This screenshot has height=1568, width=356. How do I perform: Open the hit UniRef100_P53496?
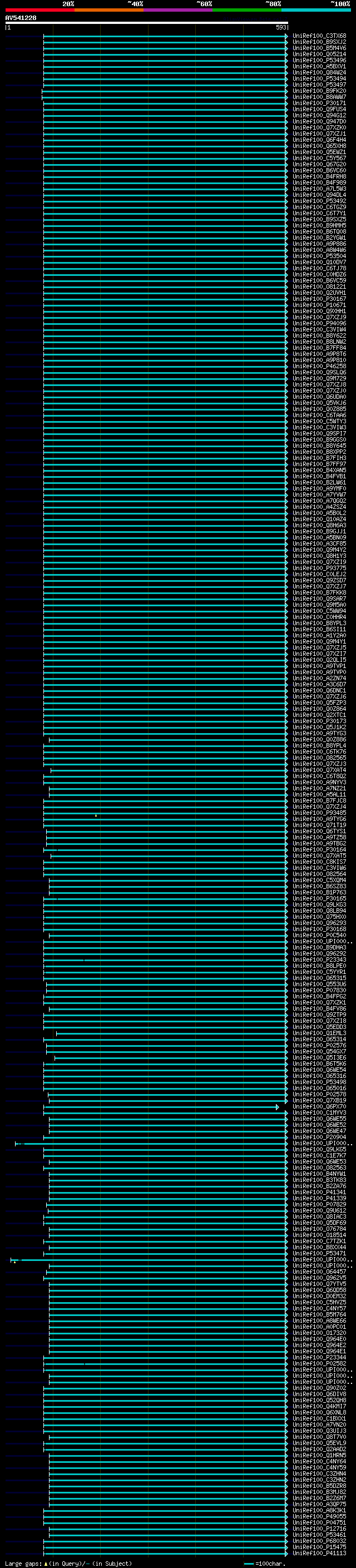click(319, 60)
